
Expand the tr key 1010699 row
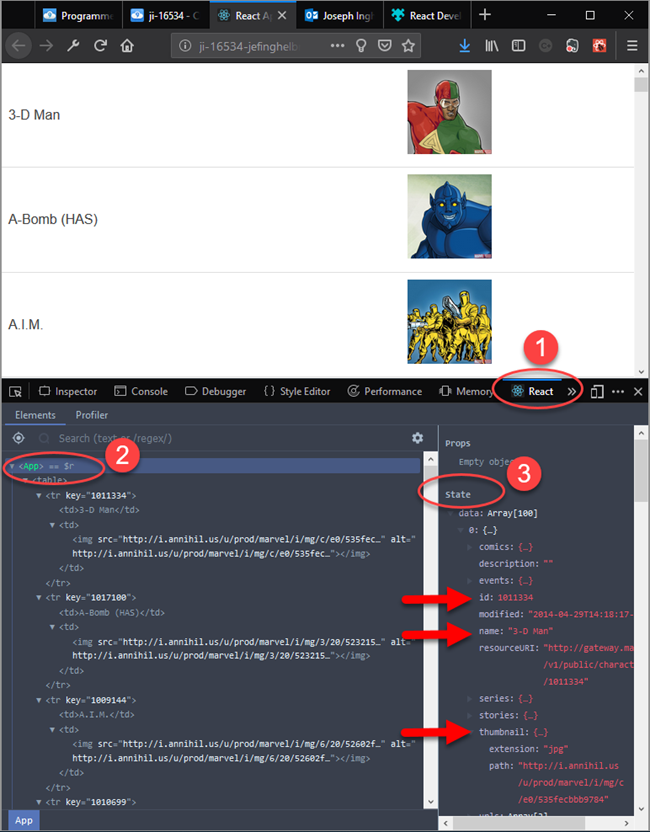click(x=39, y=802)
